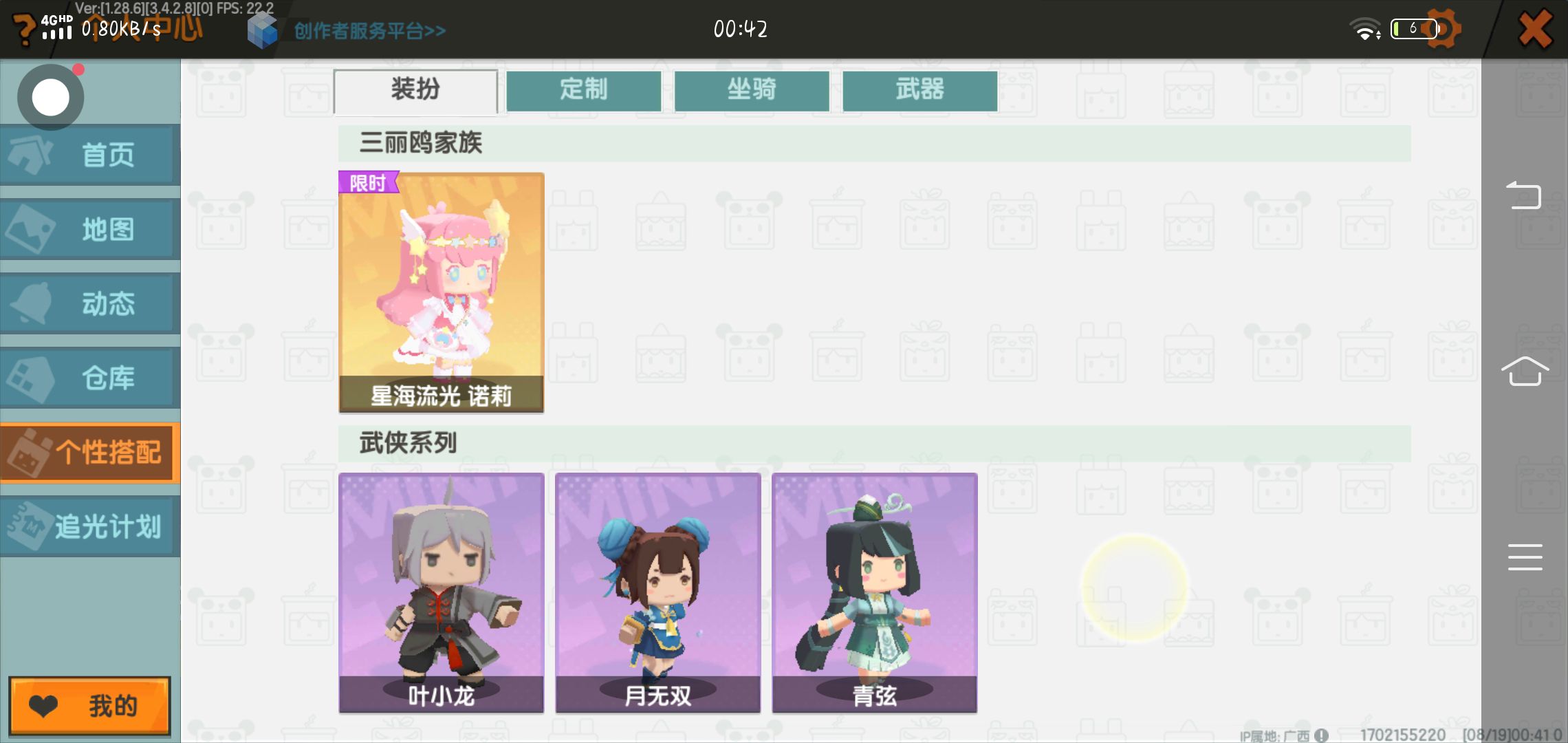Tap the Android home navigation icon

pyautogui.click(x=1525, y=371)
